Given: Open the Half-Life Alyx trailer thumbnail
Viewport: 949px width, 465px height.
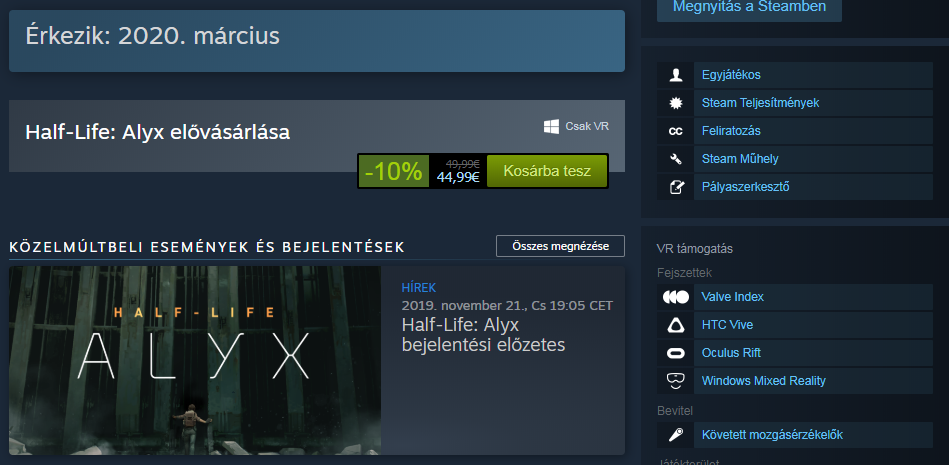Looking at the screenshot, I should coord(195,360).
